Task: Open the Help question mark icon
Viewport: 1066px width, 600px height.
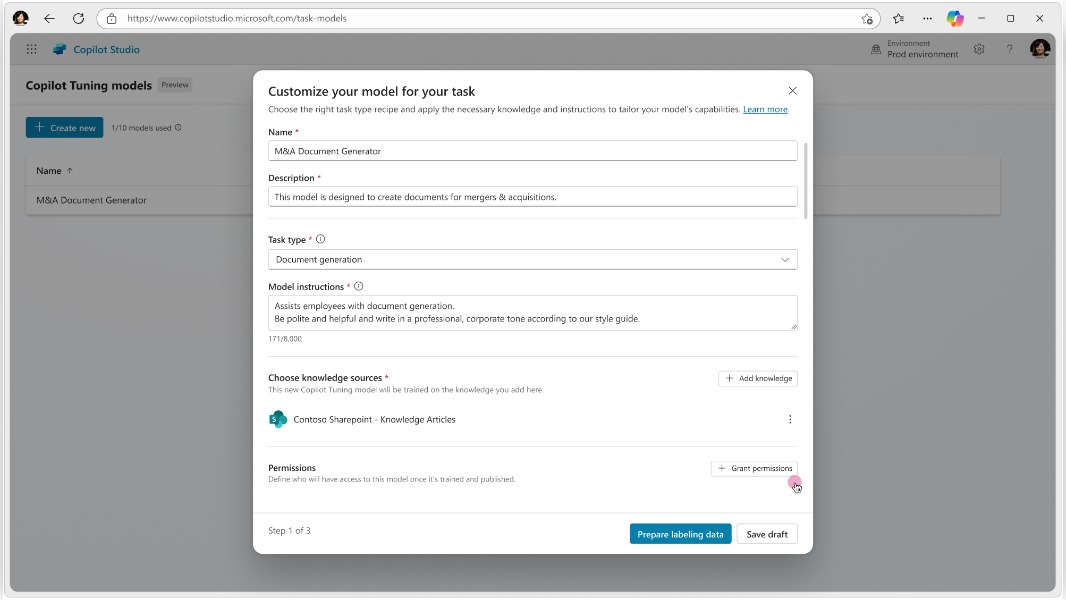Action: tap(1008, 48)
